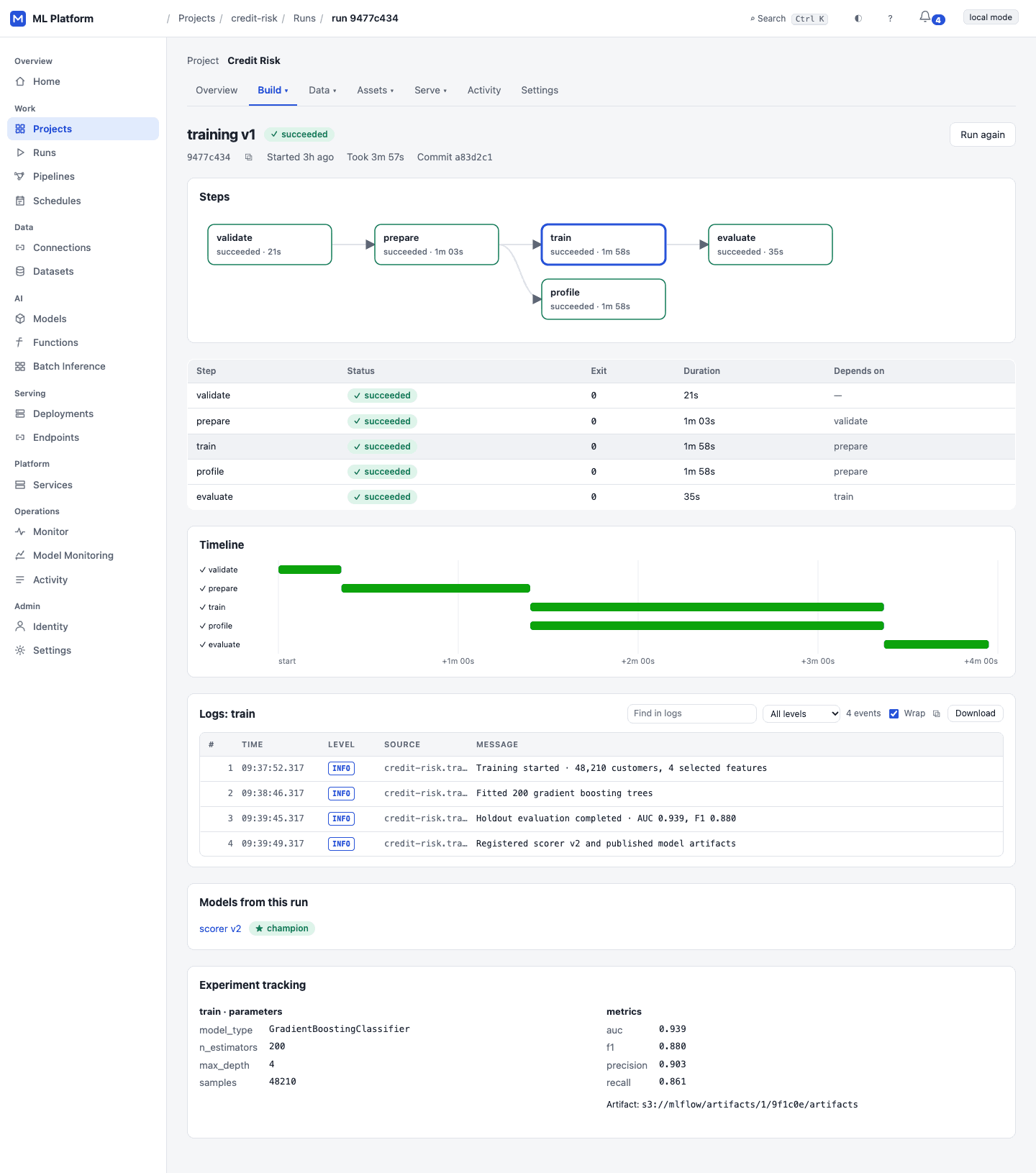Image resolution: width=1036 pixels, height=1173 pixels.
Task: Click the Model Monitoring chart icon
Action: (x=20, y=555)
